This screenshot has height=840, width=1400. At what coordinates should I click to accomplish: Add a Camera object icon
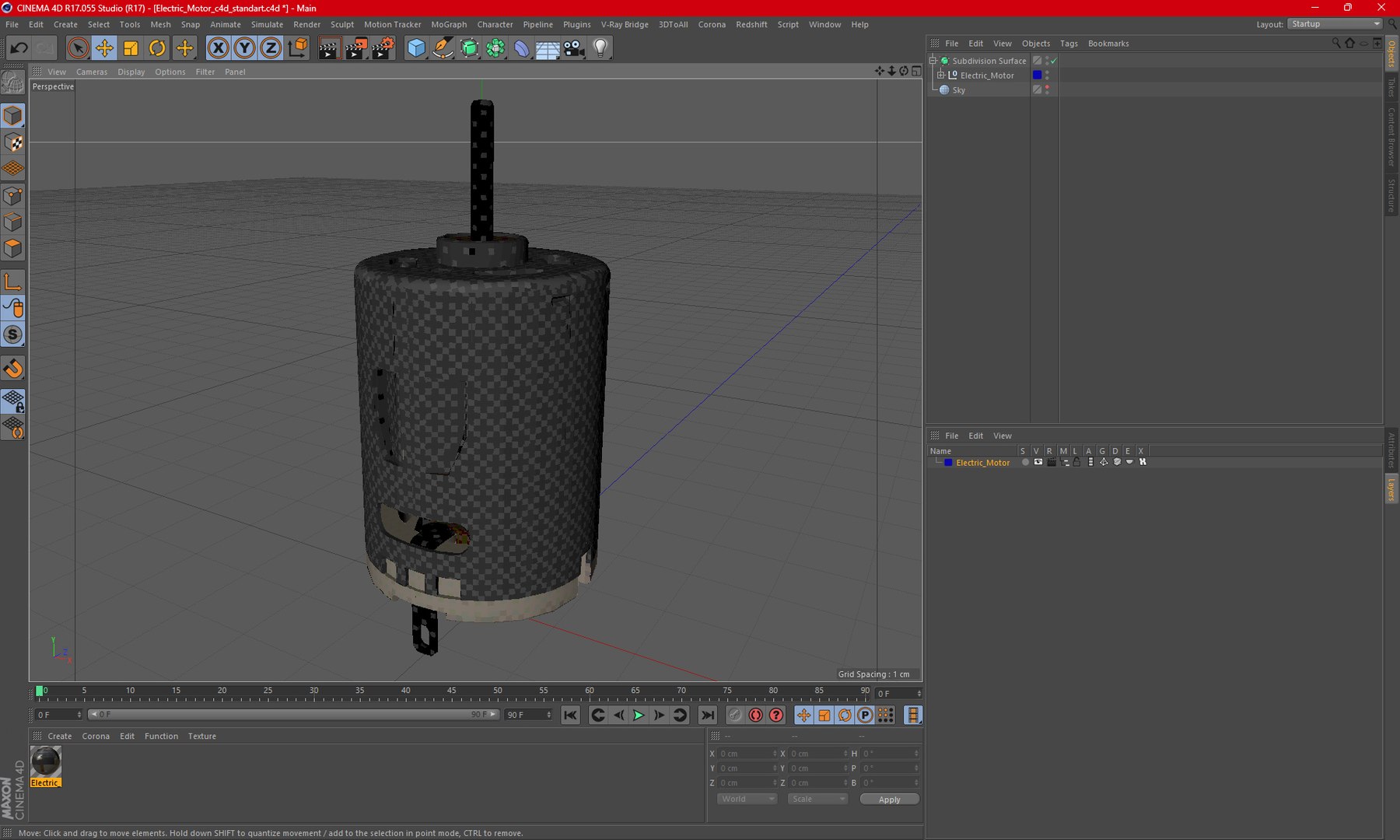(574, 48)
